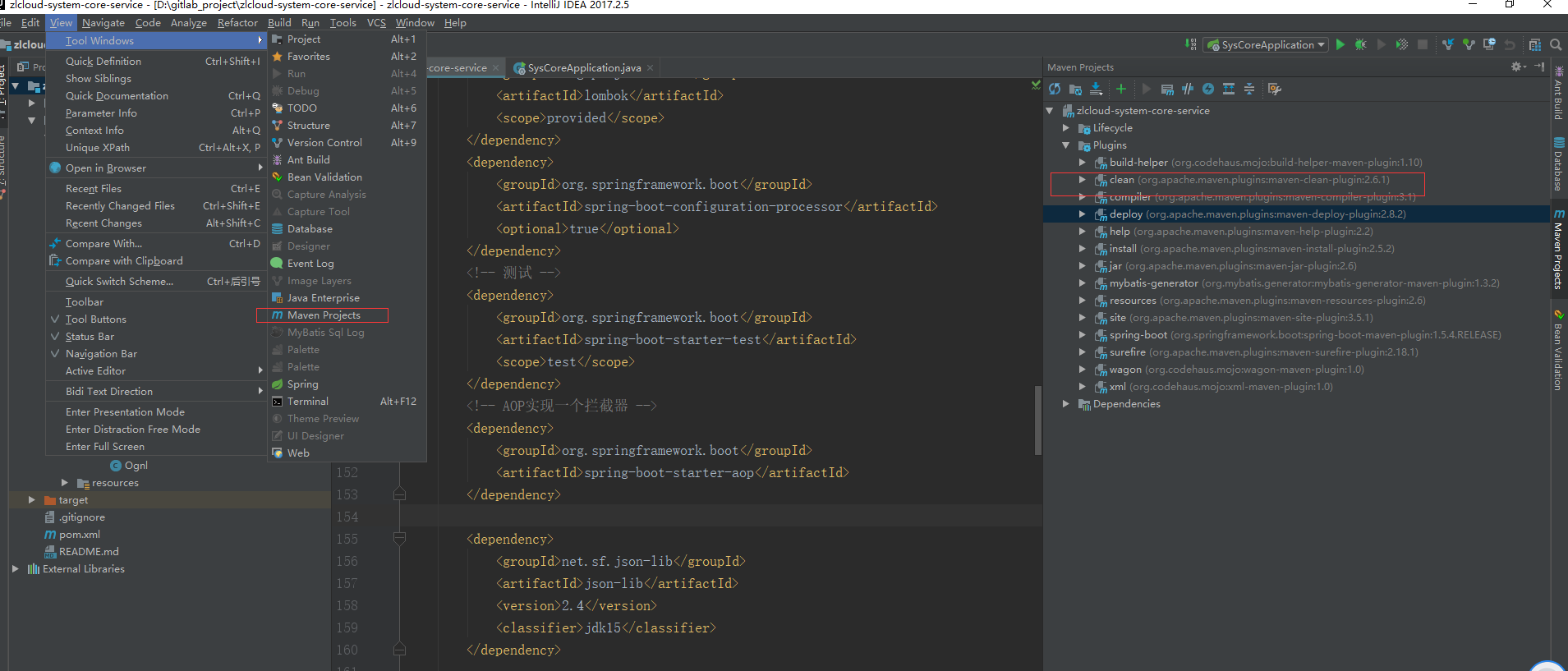The image size is (1568, 671).
Task: Expand the Dependencies node
Action: point(1066,404)
